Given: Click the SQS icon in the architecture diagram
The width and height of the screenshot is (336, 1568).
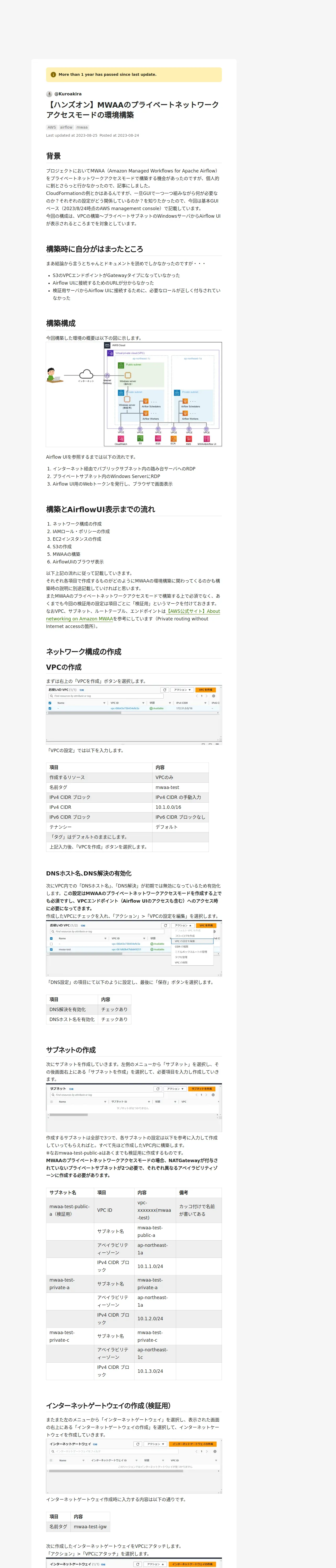Looking at the screenshot, I should 158,438.
